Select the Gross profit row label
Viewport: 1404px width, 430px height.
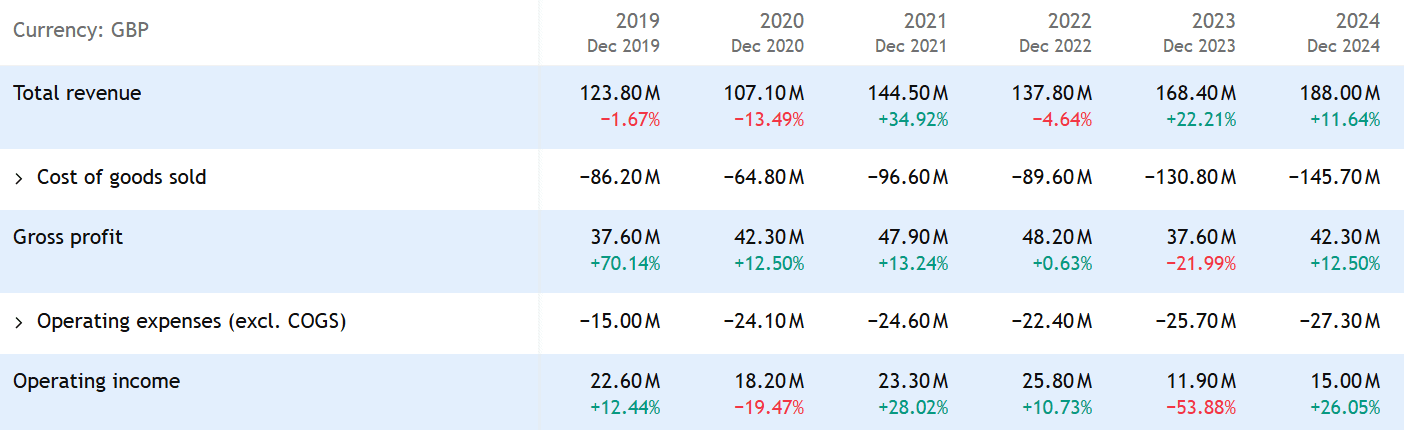pos(67,237)
